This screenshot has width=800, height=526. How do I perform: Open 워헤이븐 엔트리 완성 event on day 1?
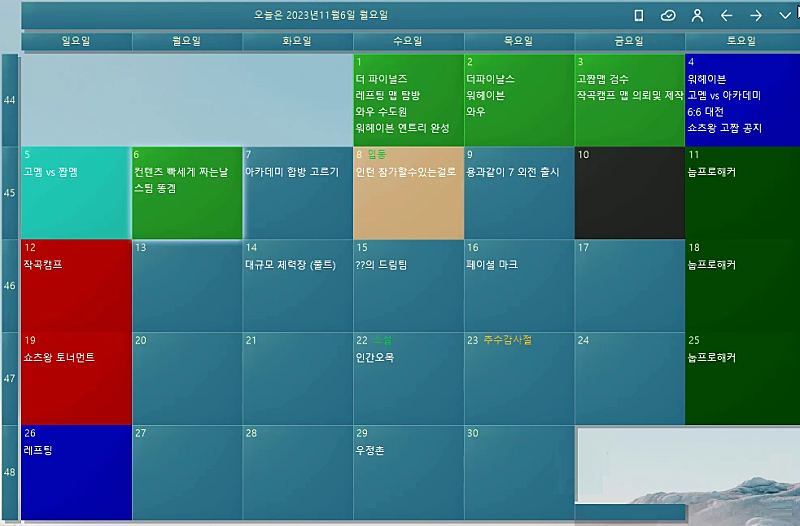pyautogui.click(x=403, y=128)
